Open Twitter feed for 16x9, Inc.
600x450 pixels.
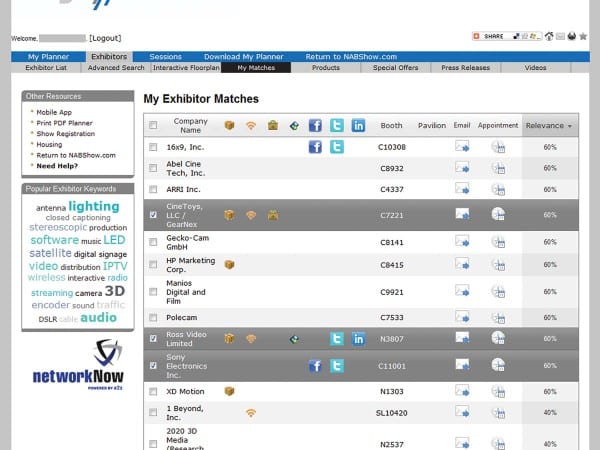337,147
